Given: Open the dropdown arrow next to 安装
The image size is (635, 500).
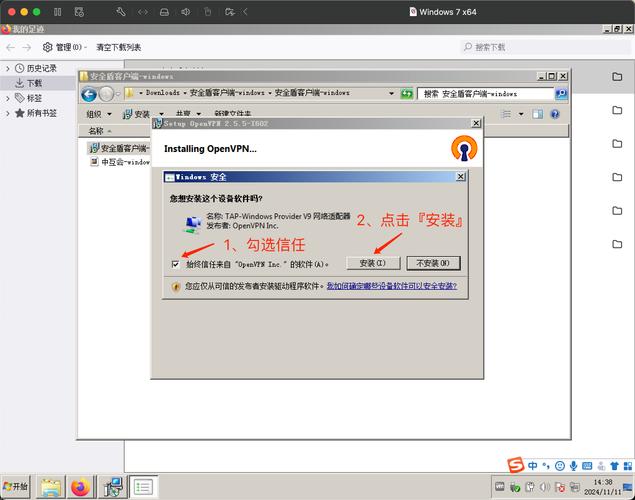Looking at the screenshot, I should pos(162,114).
